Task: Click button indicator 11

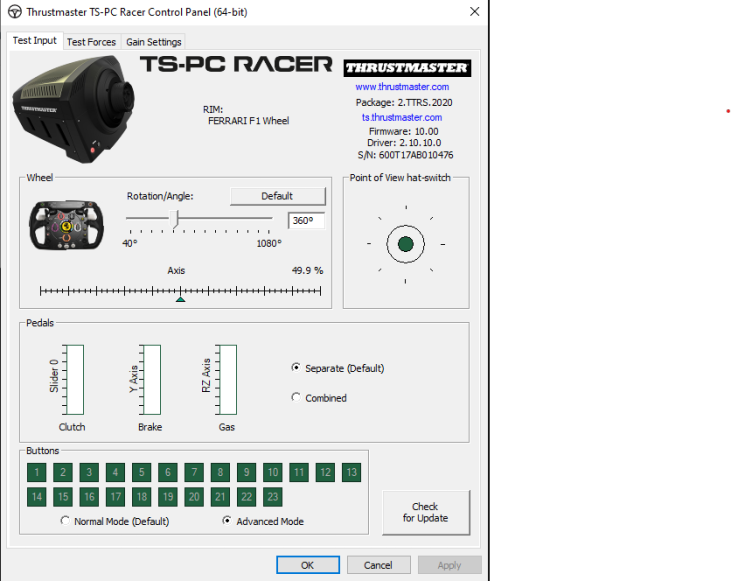Action: click(x=299, y=472)
